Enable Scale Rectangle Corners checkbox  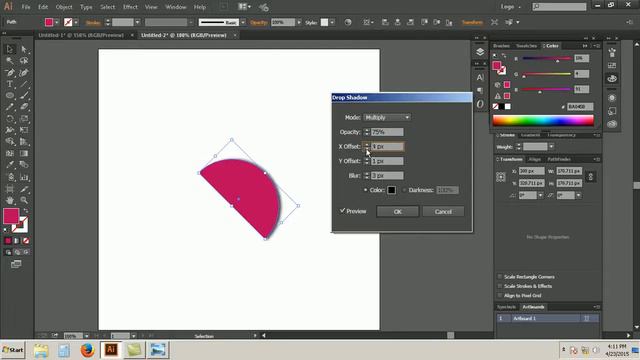pos(500,277)
